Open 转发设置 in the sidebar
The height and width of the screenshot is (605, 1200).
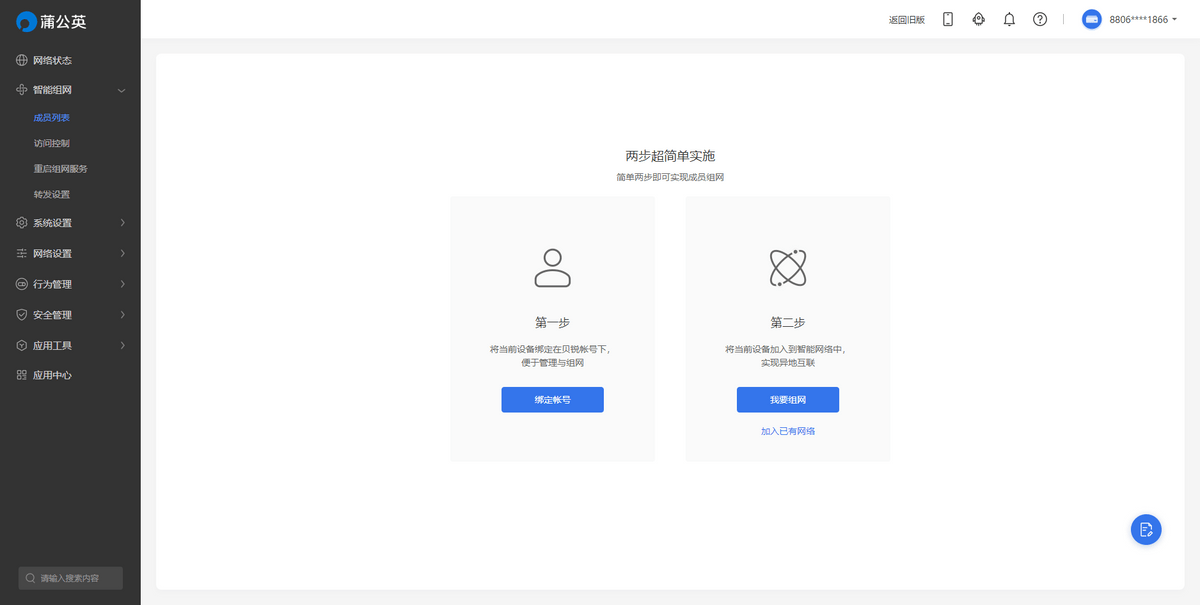(52, 194)
